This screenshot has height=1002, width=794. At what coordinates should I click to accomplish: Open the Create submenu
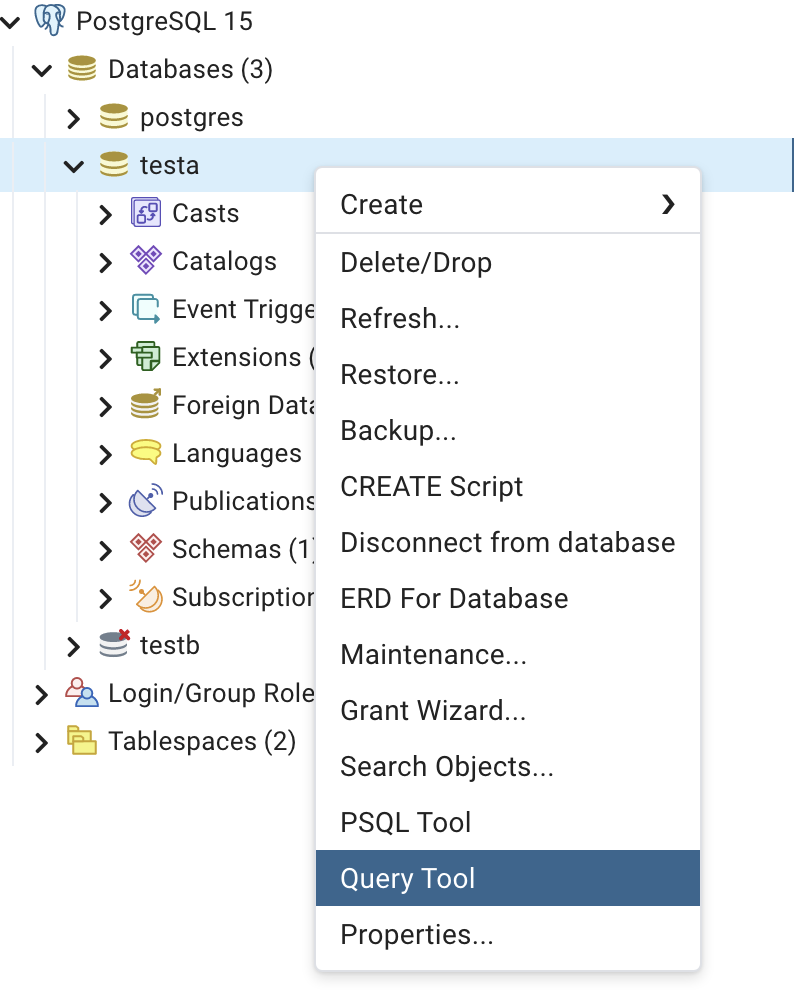click(507, 205)
